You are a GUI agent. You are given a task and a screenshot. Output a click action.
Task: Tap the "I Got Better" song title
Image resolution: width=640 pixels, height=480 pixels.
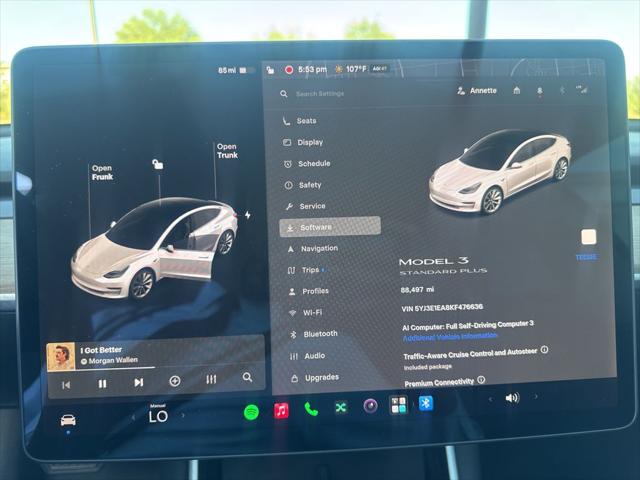(101, 350)
